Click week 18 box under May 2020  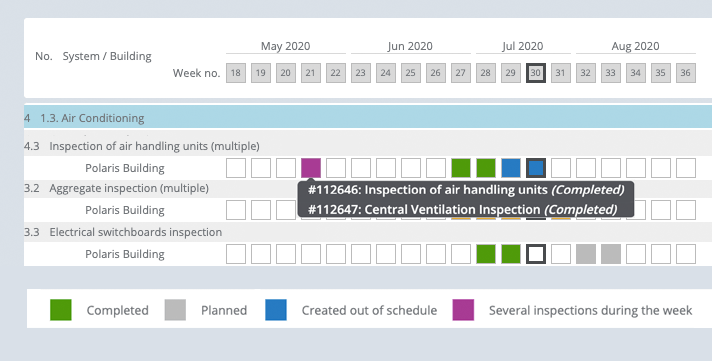236,73
